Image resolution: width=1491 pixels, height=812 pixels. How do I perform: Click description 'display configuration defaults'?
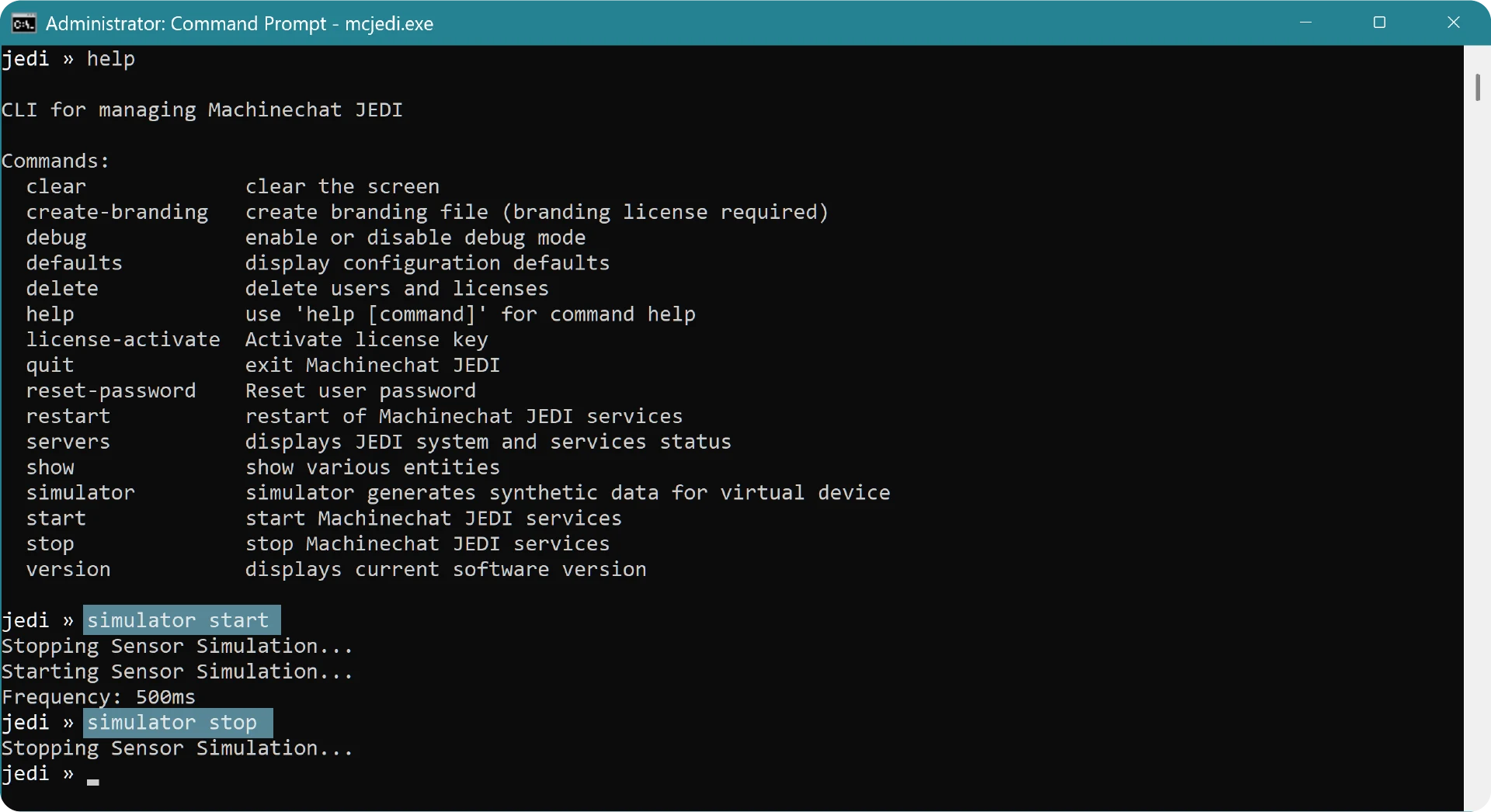pos(428,263)
